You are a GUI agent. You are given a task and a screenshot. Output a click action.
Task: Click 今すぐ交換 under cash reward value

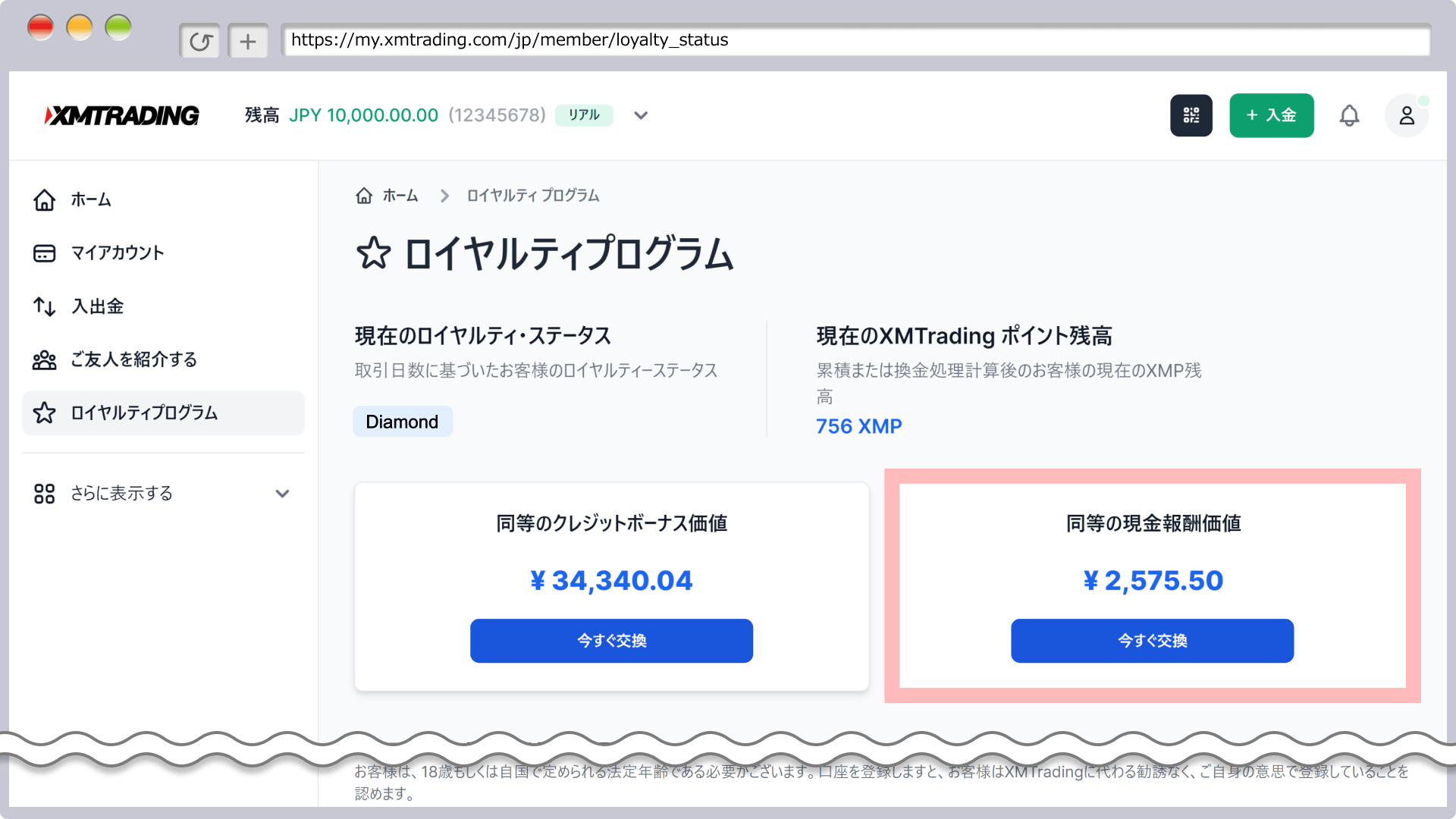pos(1152,641)
